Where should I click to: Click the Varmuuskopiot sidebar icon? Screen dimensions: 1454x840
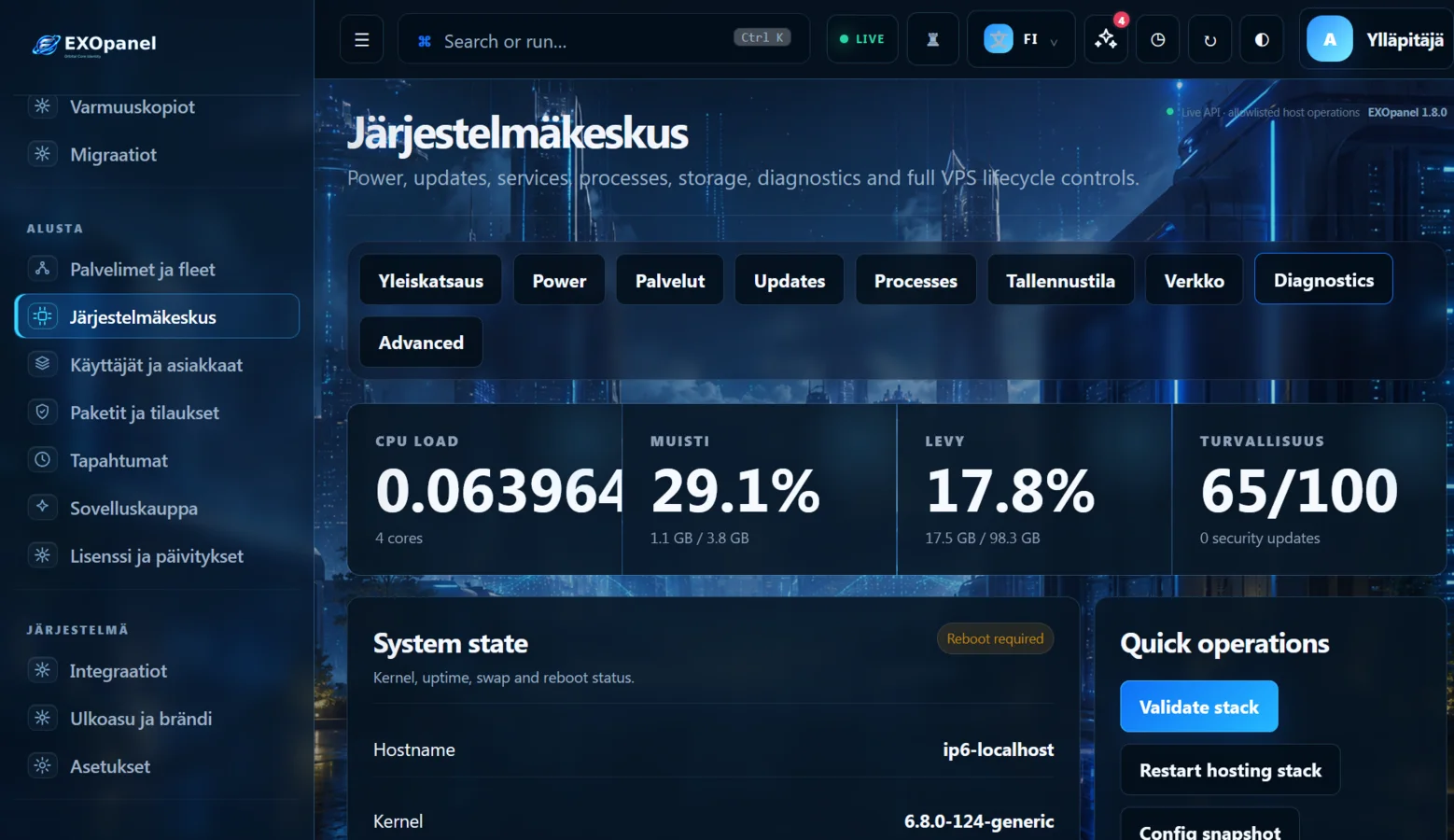[x=42, y=106]
